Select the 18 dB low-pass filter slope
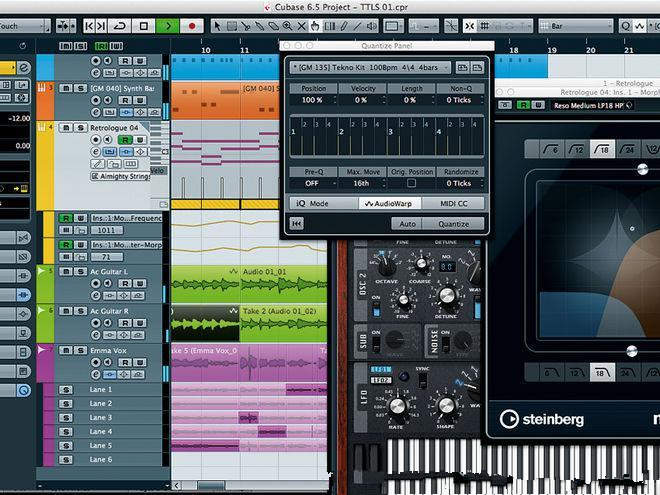Screen dimensions: 660x495 pyautogui.click(x=602, y=373)
